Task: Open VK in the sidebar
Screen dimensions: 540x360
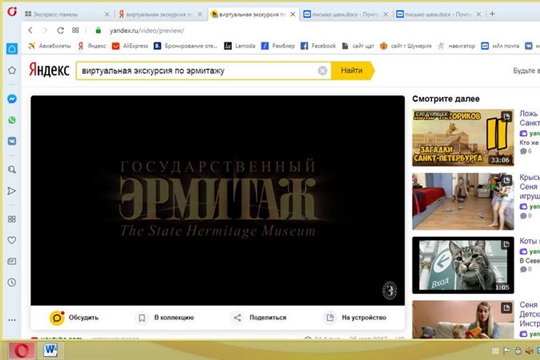Action: click(12, 141)
